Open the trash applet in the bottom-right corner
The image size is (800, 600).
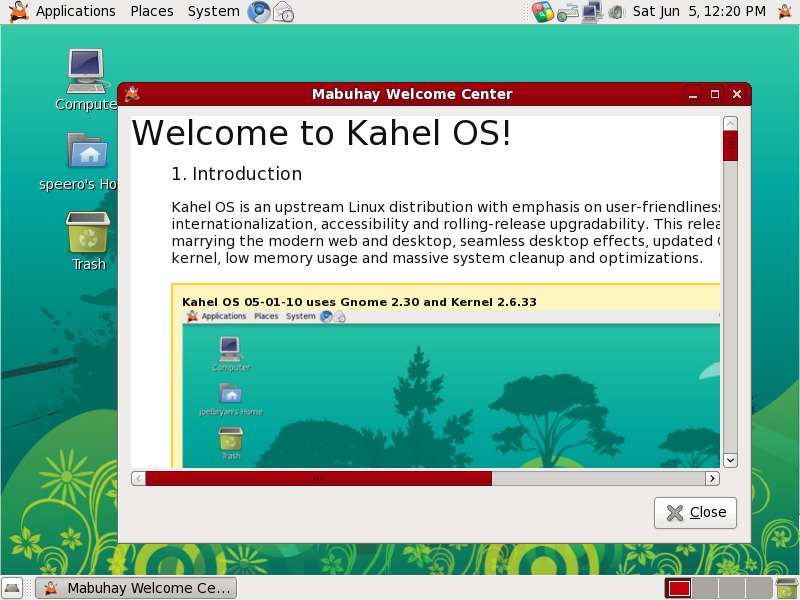pyautogui.click(x=786, y=588)
